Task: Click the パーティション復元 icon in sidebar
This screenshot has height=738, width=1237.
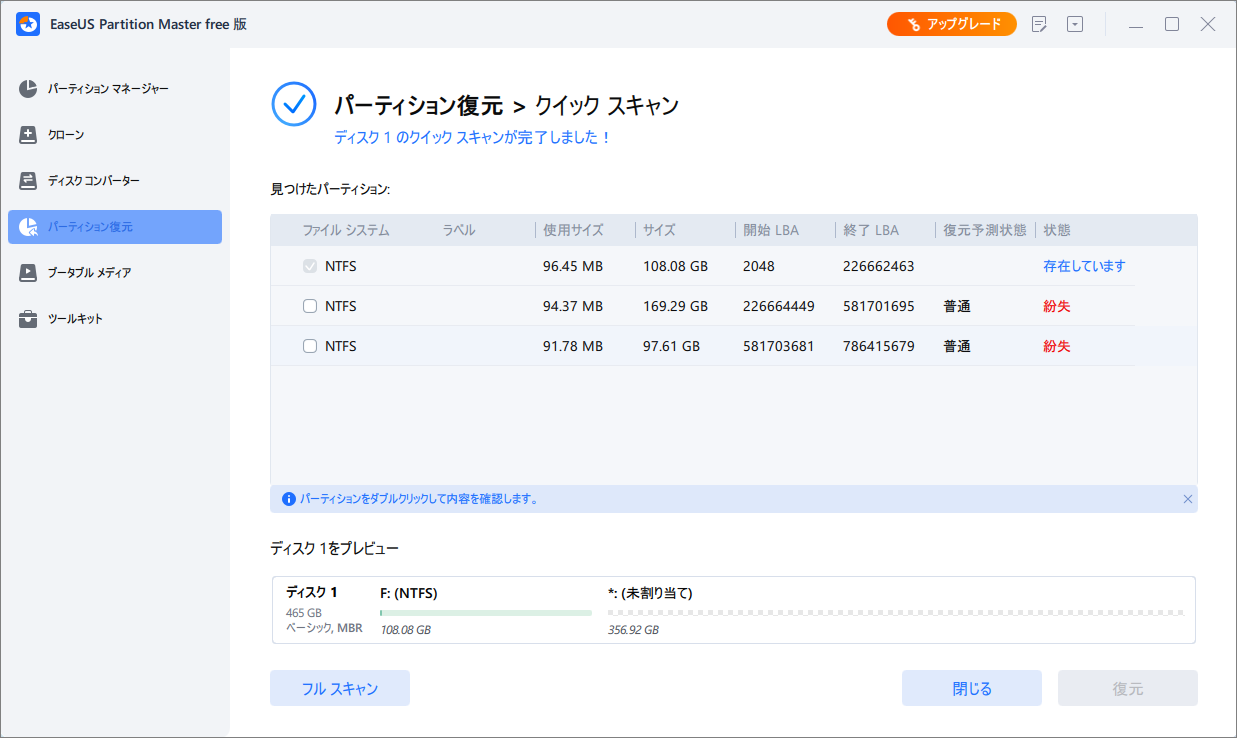Action: (x=29, y=227)
